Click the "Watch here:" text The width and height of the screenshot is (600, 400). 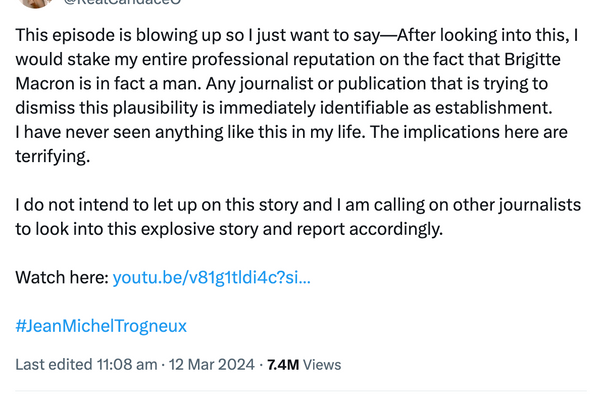(62, 277)
